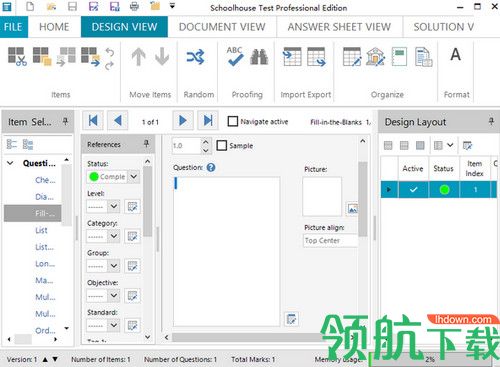Click the Item Index column header

click(474, 168)
